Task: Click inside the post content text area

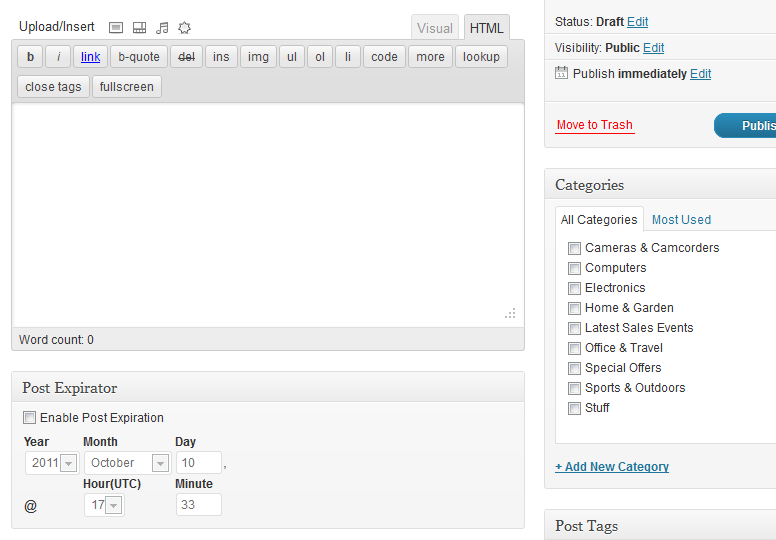Action: pyautogui.click(x=268, y=215)
